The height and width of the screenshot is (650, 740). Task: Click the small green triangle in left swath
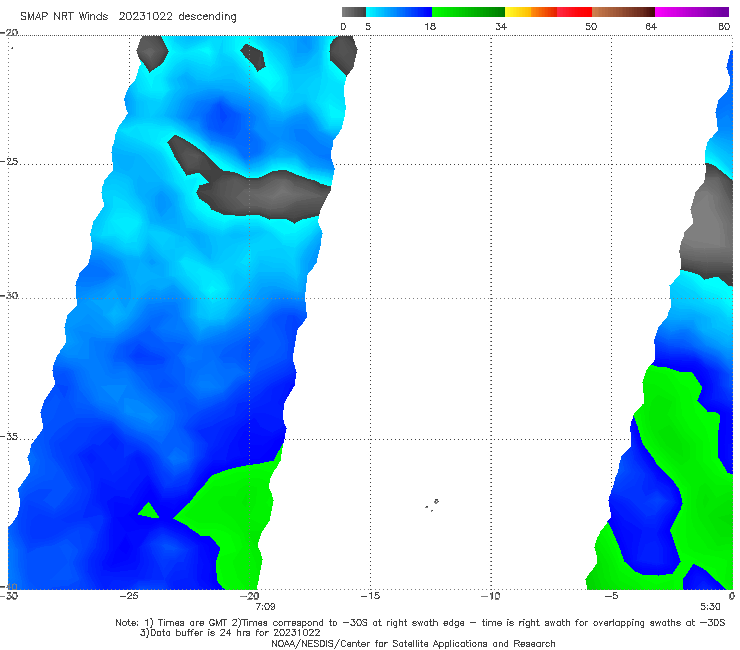tap(149, 511)
